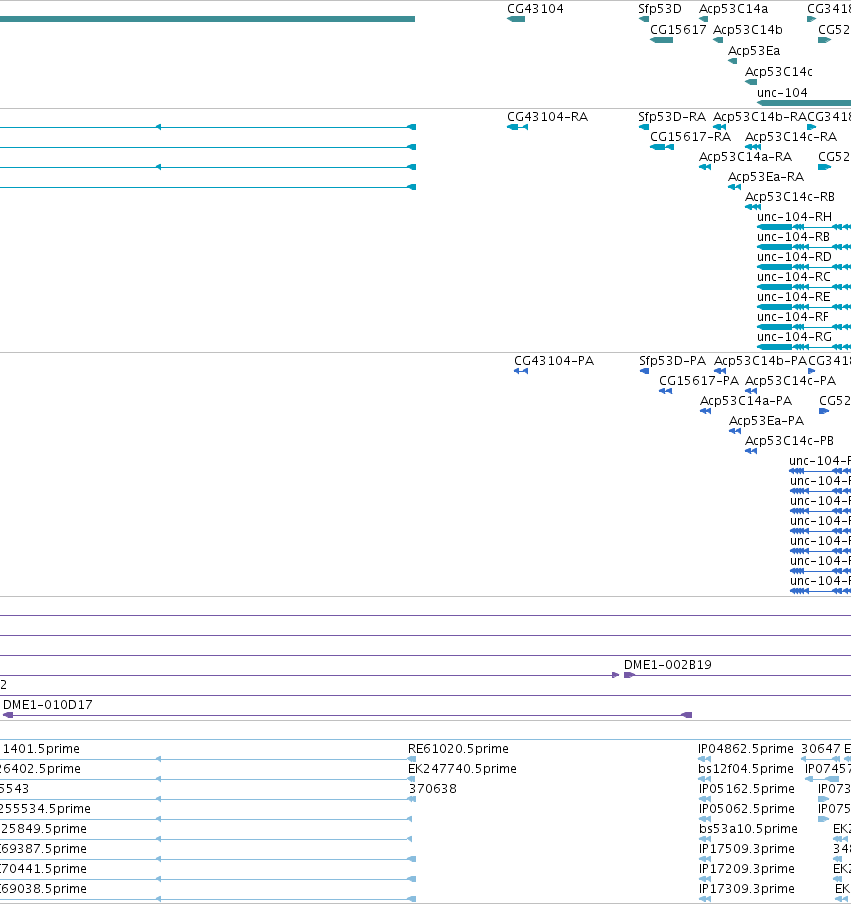Screen dimensions: 851x904
Task: Click the CG43104-RA transcript glyph
Action: (x=517, y=127)
